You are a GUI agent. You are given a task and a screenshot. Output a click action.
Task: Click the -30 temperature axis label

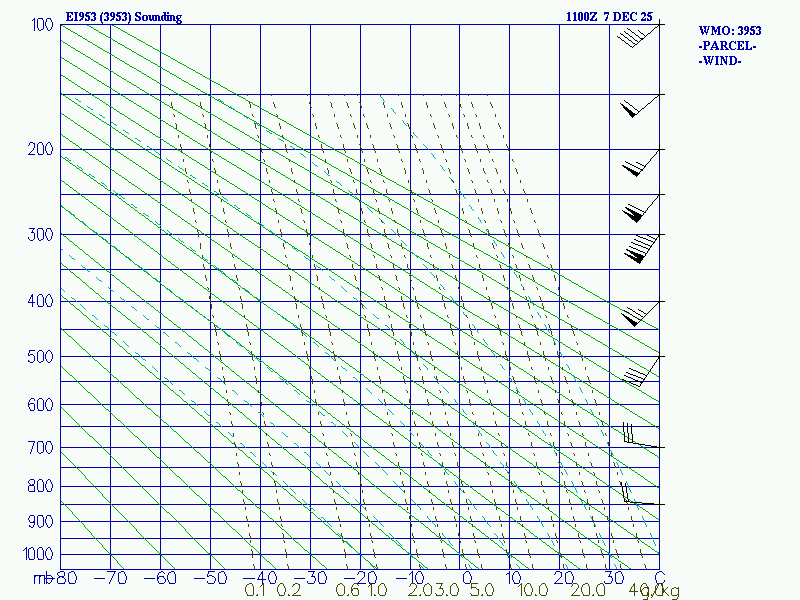click(311, 578)
